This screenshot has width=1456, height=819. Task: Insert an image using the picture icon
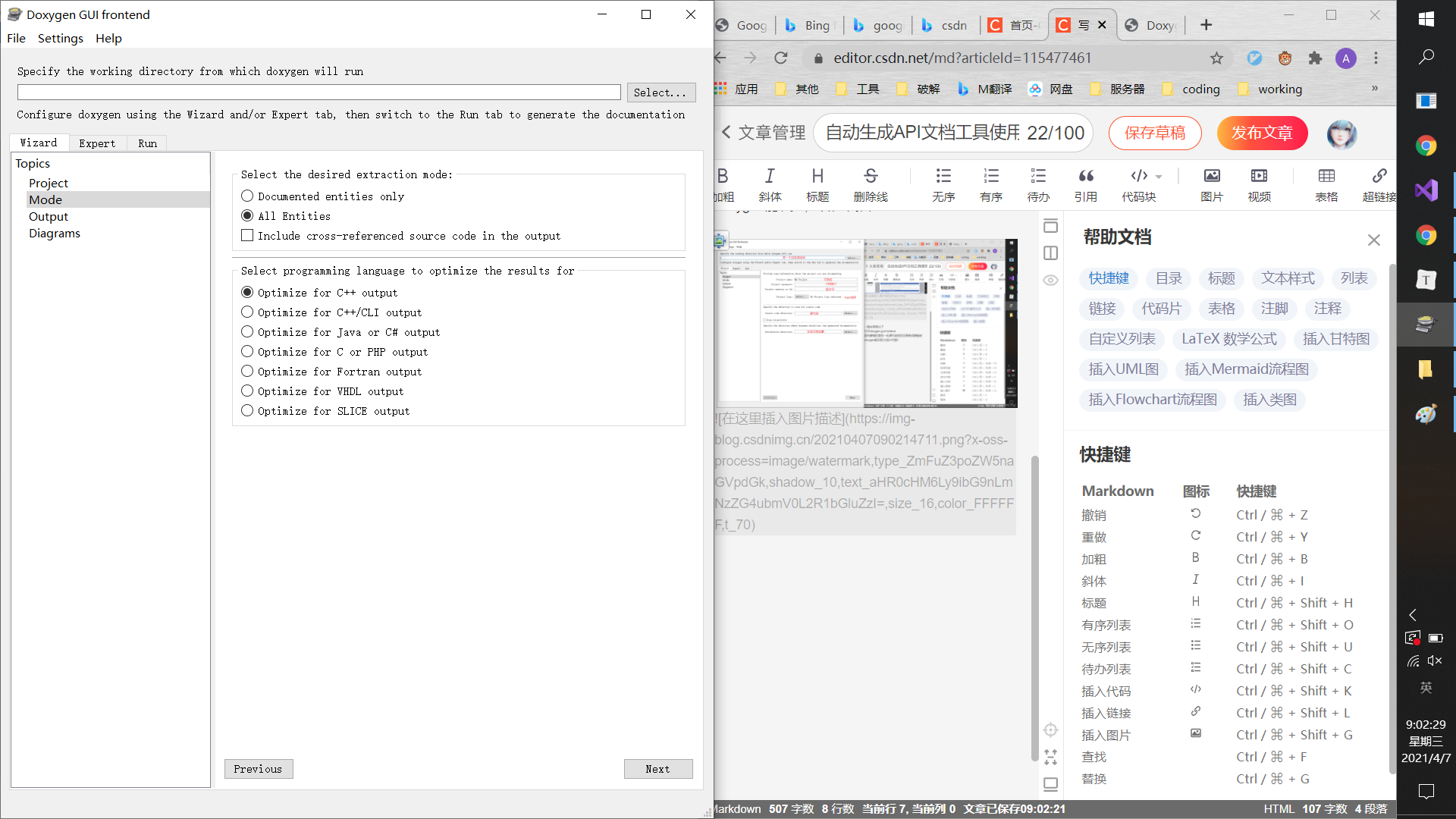point(1212,176)
